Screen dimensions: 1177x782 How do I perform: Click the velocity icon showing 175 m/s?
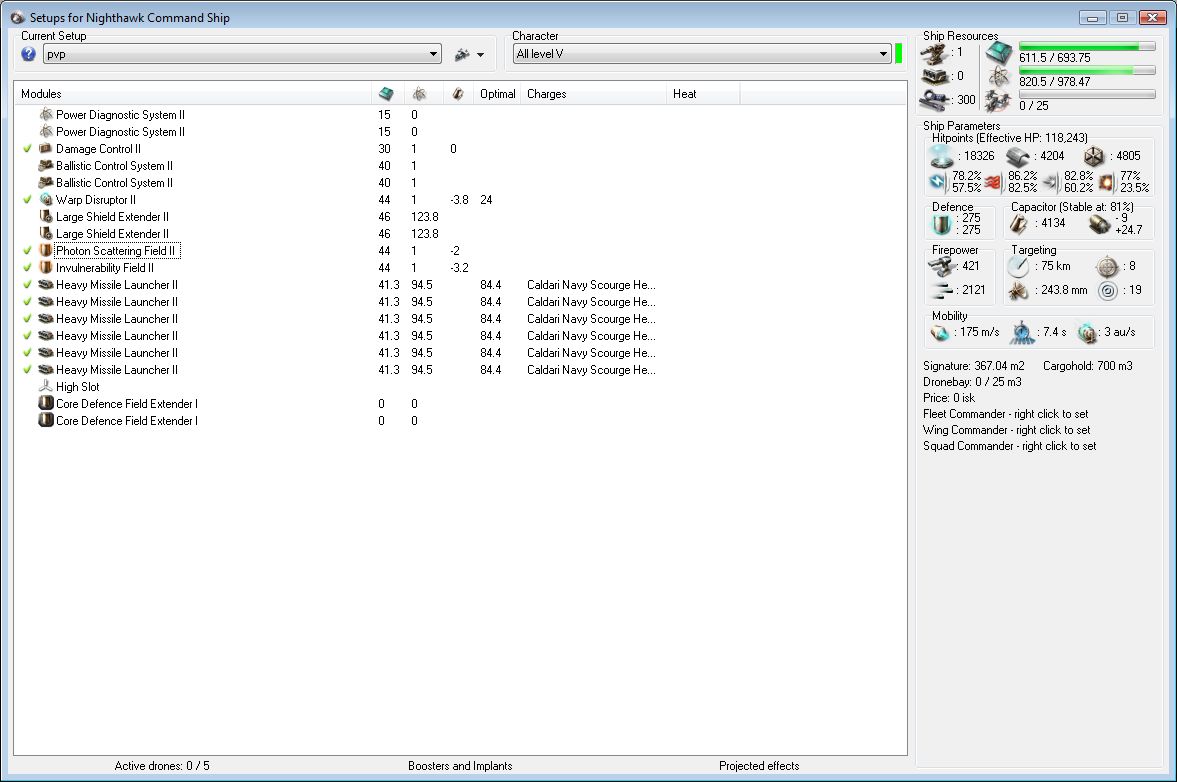point(940,332)
